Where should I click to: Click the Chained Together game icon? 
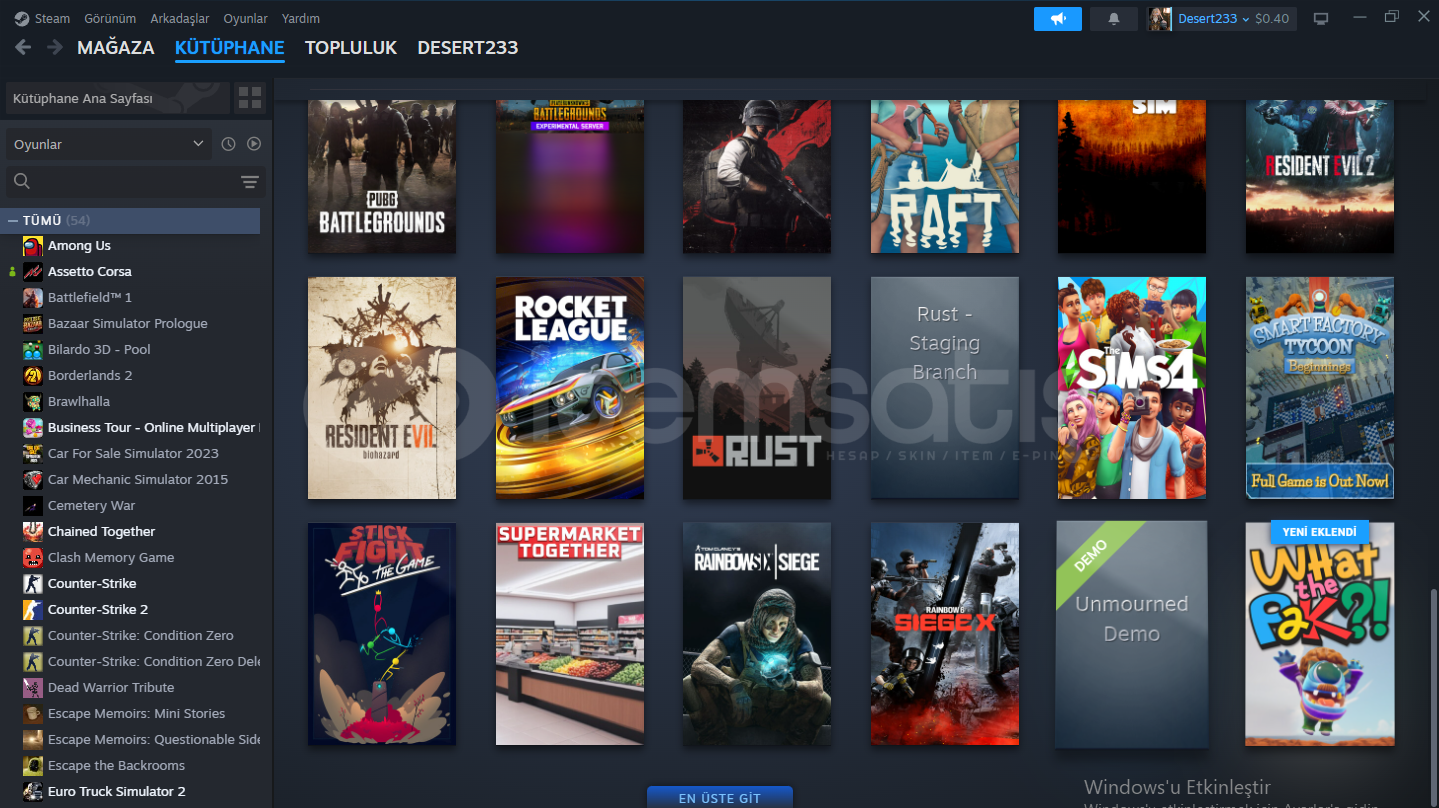[x=33, y=532]
